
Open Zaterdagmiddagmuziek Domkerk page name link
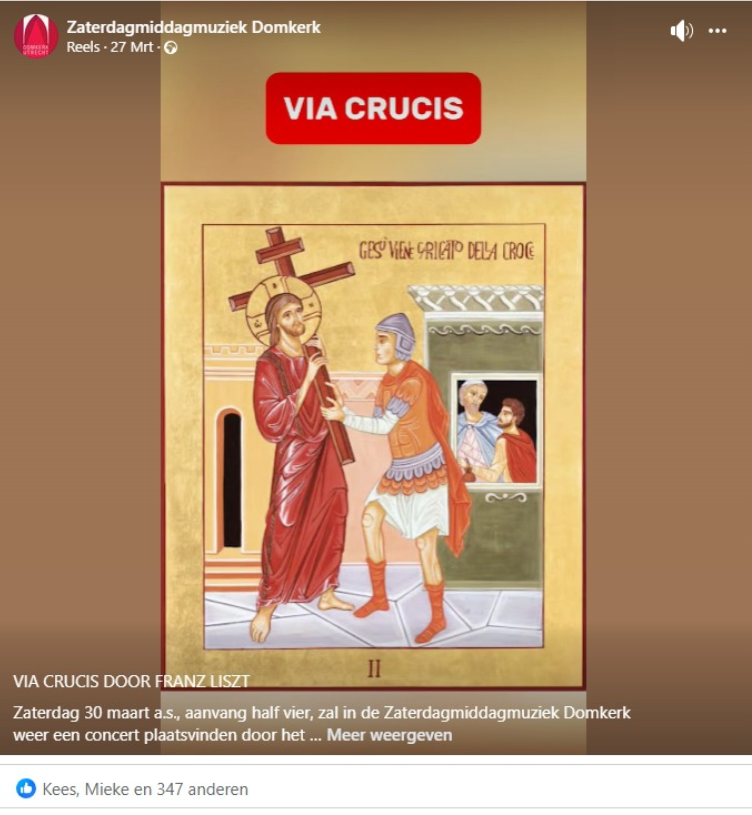193,27
